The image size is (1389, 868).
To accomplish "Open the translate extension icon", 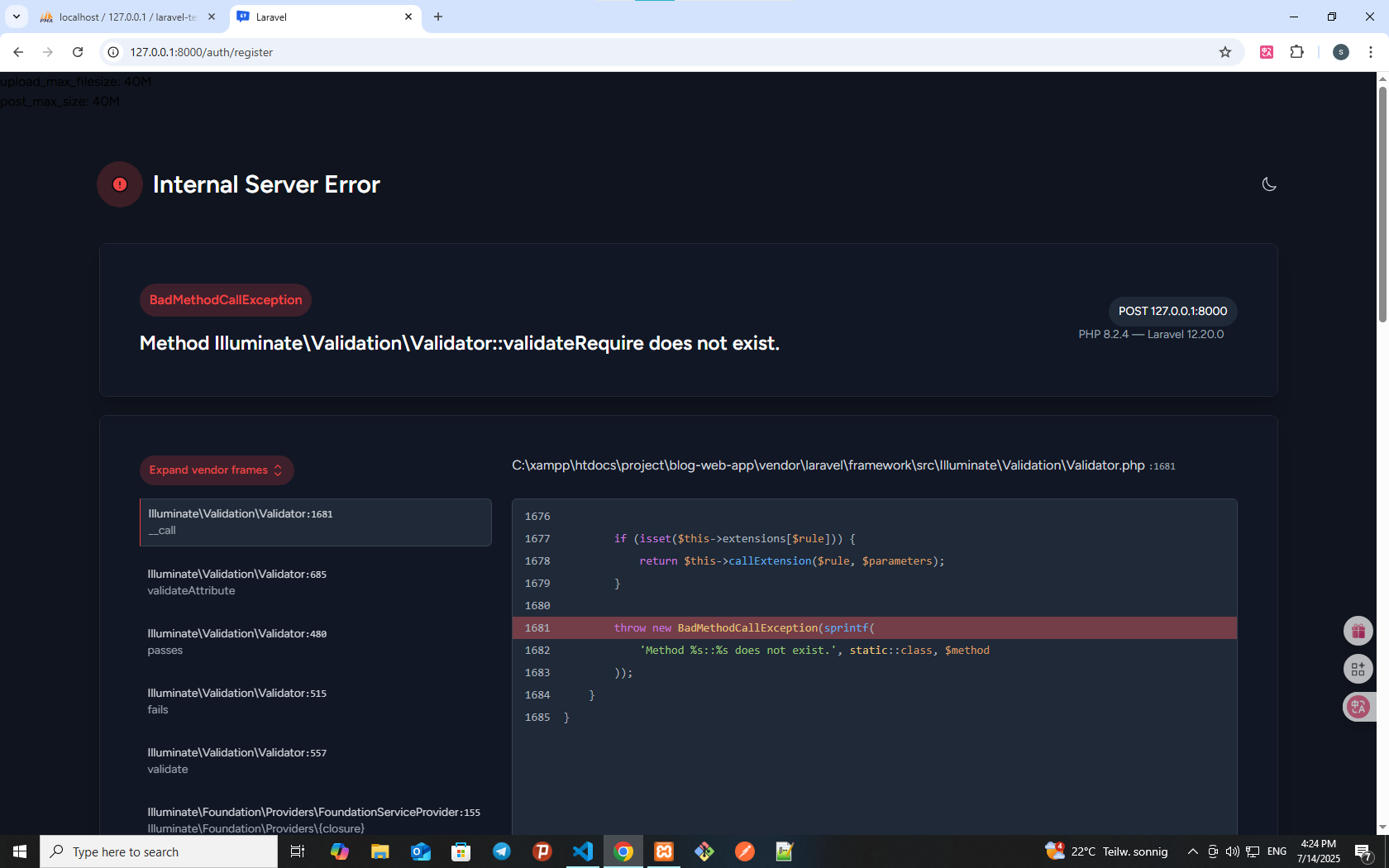I will coord(1266,52).
